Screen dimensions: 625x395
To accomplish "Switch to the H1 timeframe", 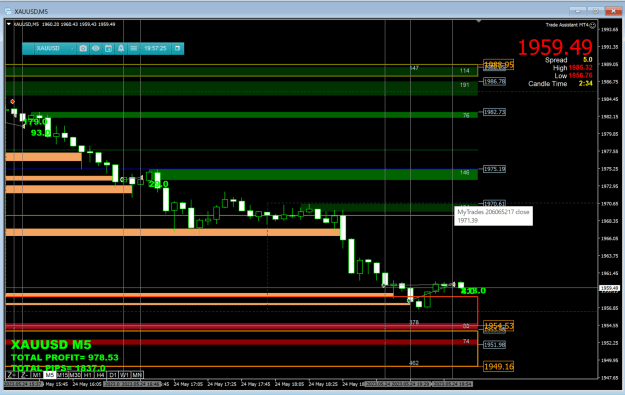I will tap(88, 375).
